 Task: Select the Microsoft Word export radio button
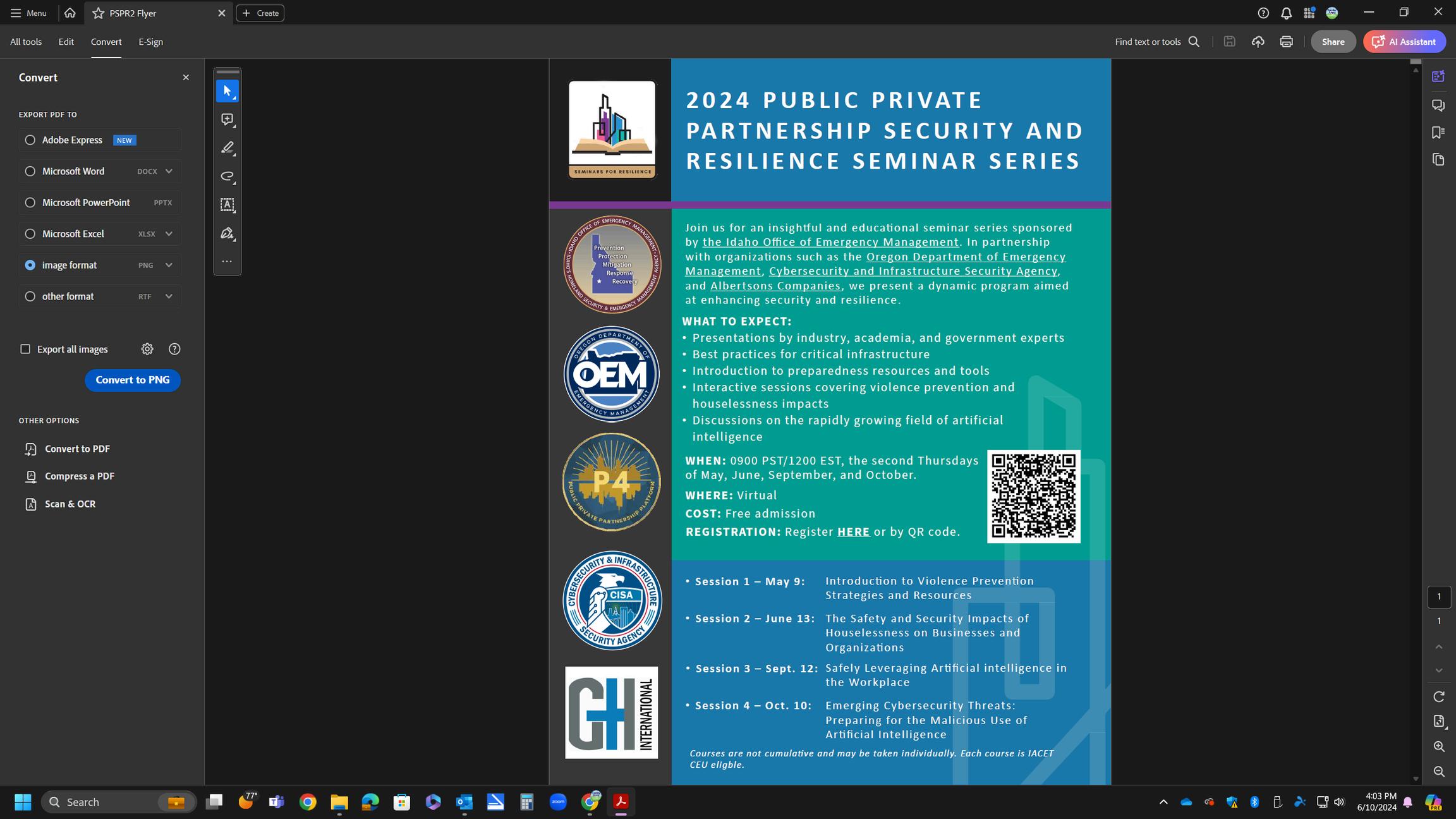30,171
